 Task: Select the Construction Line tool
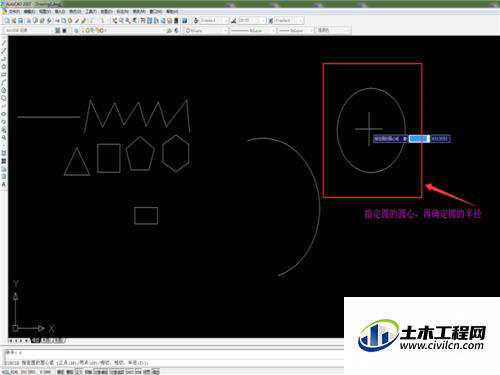(x=4, y=51)
